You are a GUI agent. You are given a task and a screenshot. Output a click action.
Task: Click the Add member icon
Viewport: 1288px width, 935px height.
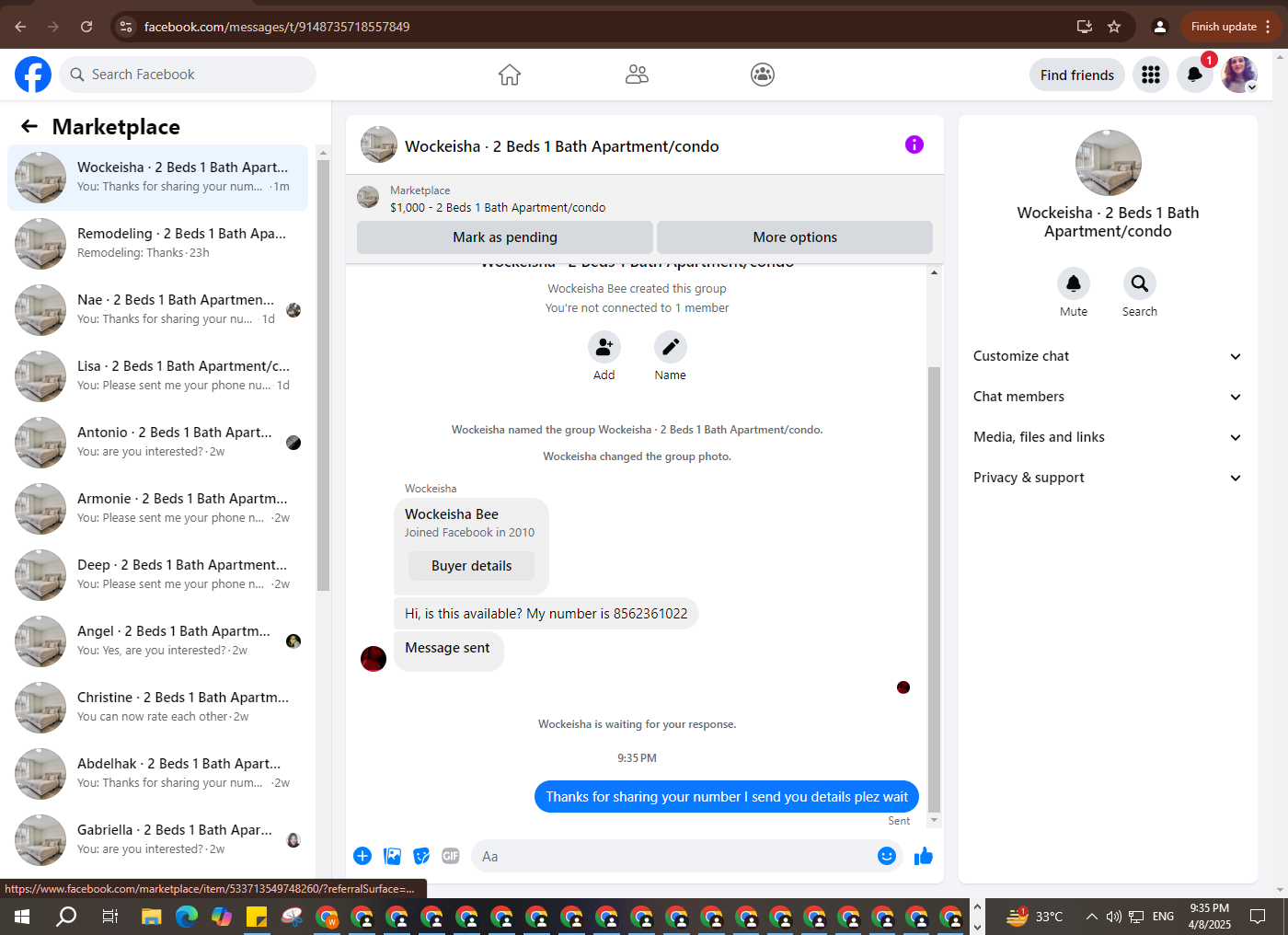tap(604, 347)
